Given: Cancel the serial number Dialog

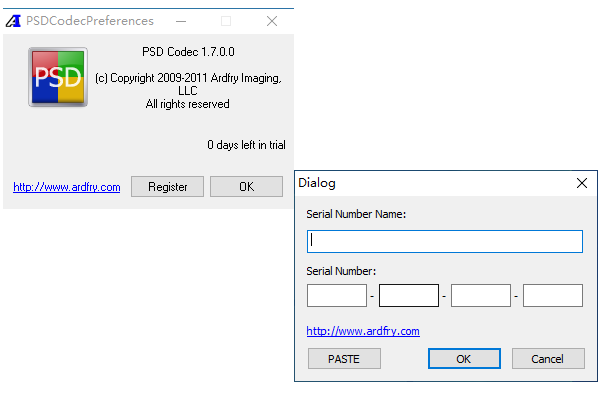Looking at the screenshot, I should [x=548, y=359].
